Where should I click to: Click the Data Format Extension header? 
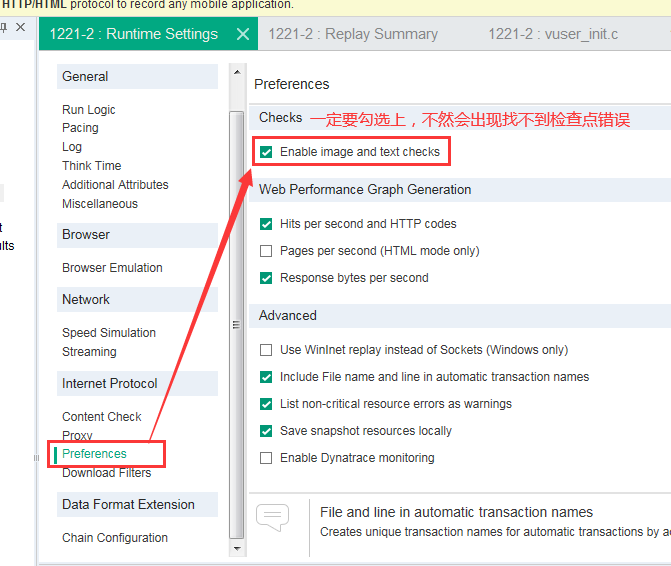[137, 505]
